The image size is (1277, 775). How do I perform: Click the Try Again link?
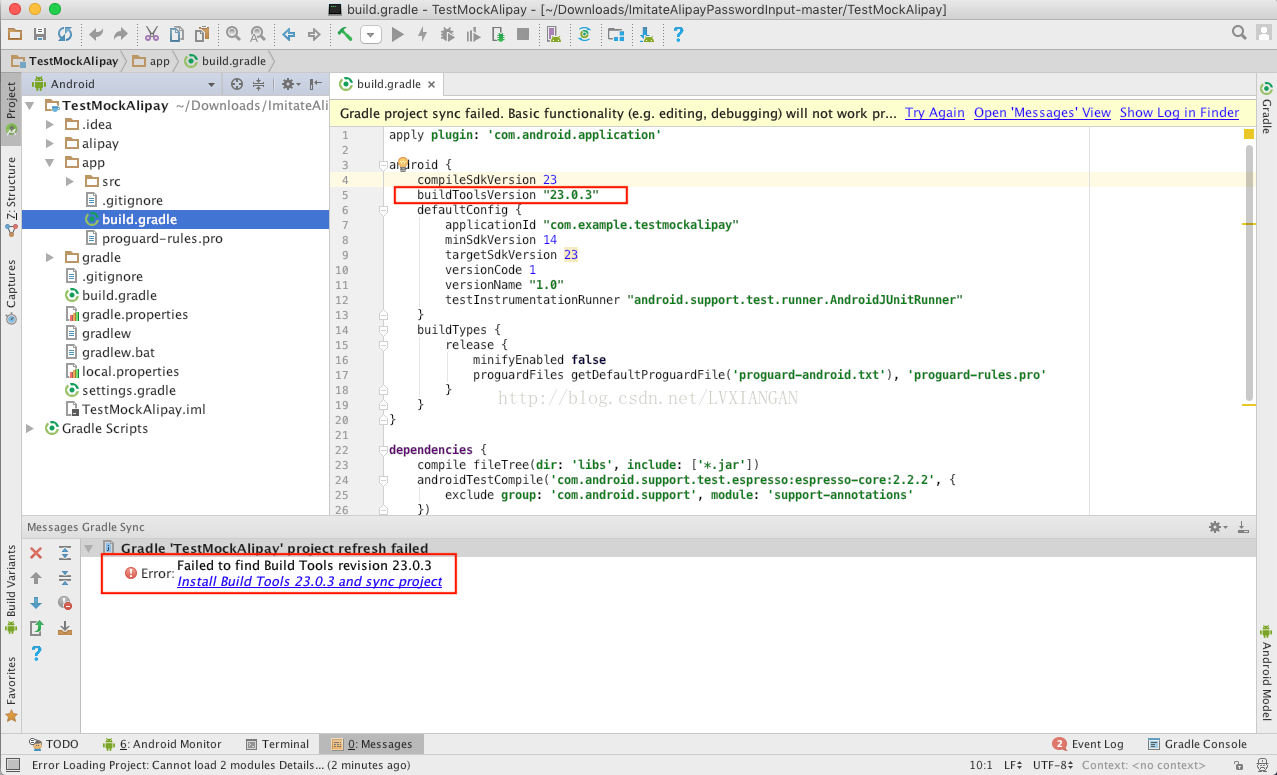pos(935,113)
